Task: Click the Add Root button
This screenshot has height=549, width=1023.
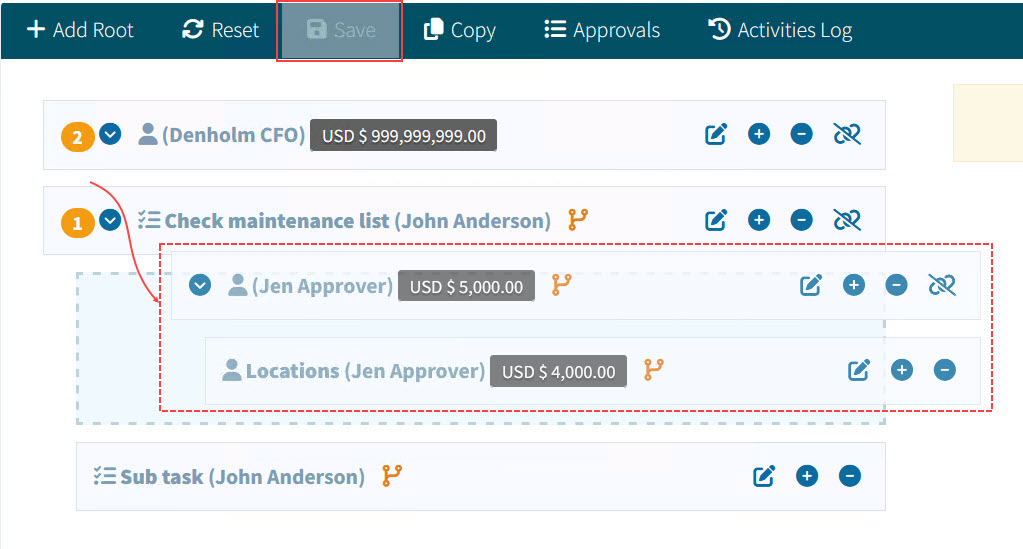Action: [80, 30]
